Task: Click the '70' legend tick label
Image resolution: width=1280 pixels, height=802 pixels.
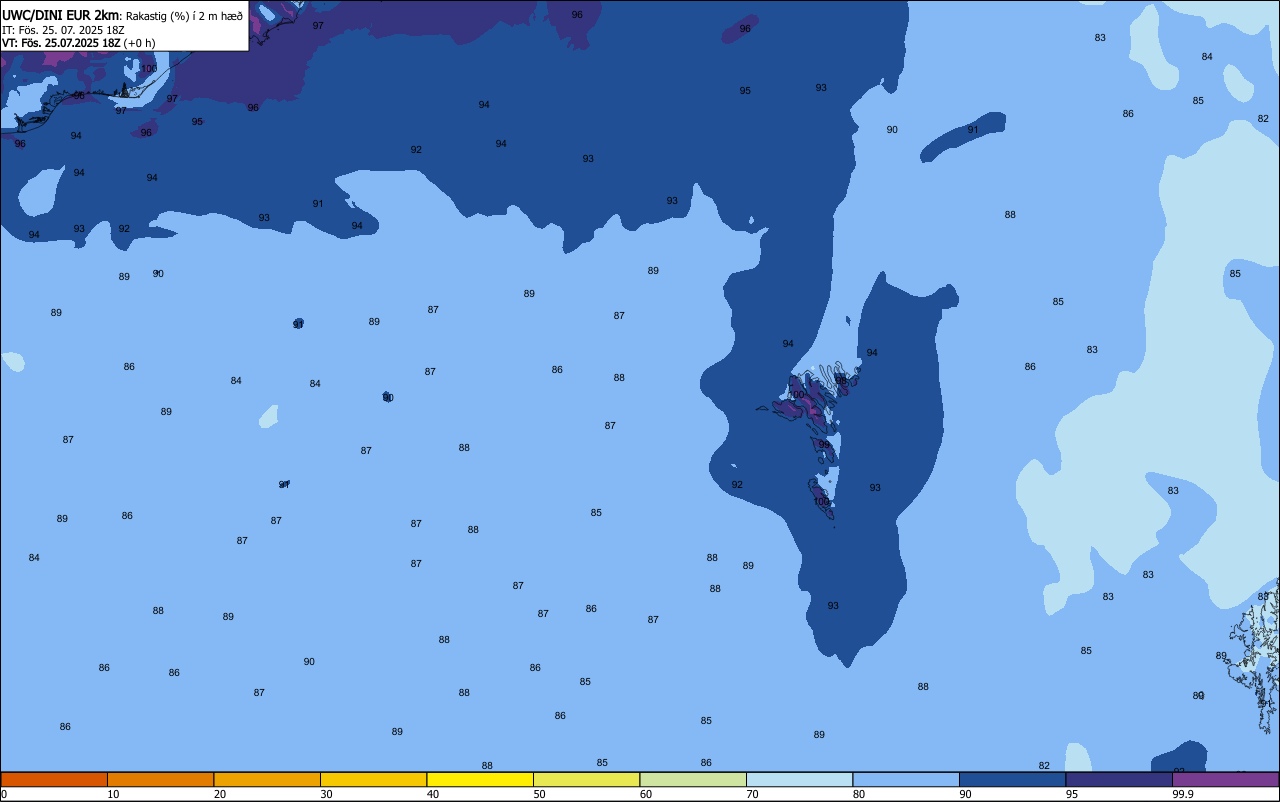Action: click(x=752, y=794)
